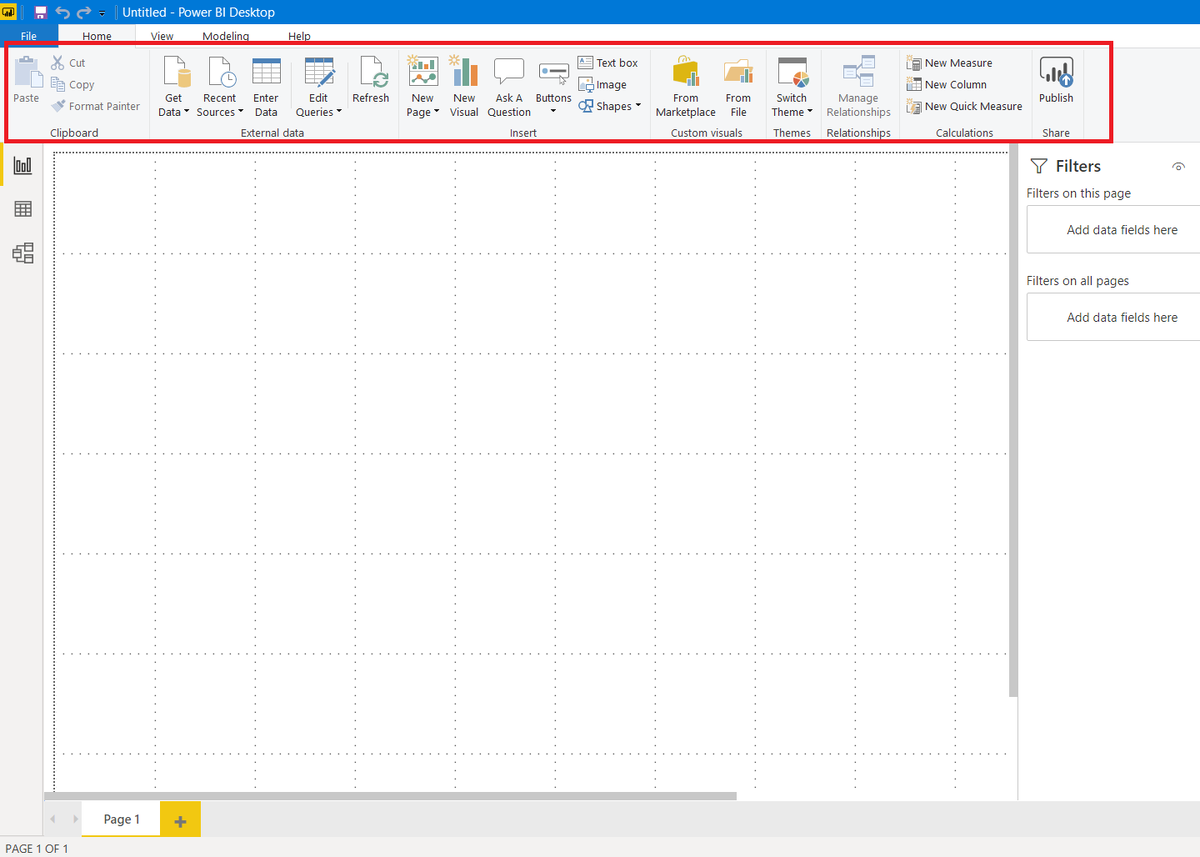Undo the last action
This screenshot has height=857, width=1200.
63,12
